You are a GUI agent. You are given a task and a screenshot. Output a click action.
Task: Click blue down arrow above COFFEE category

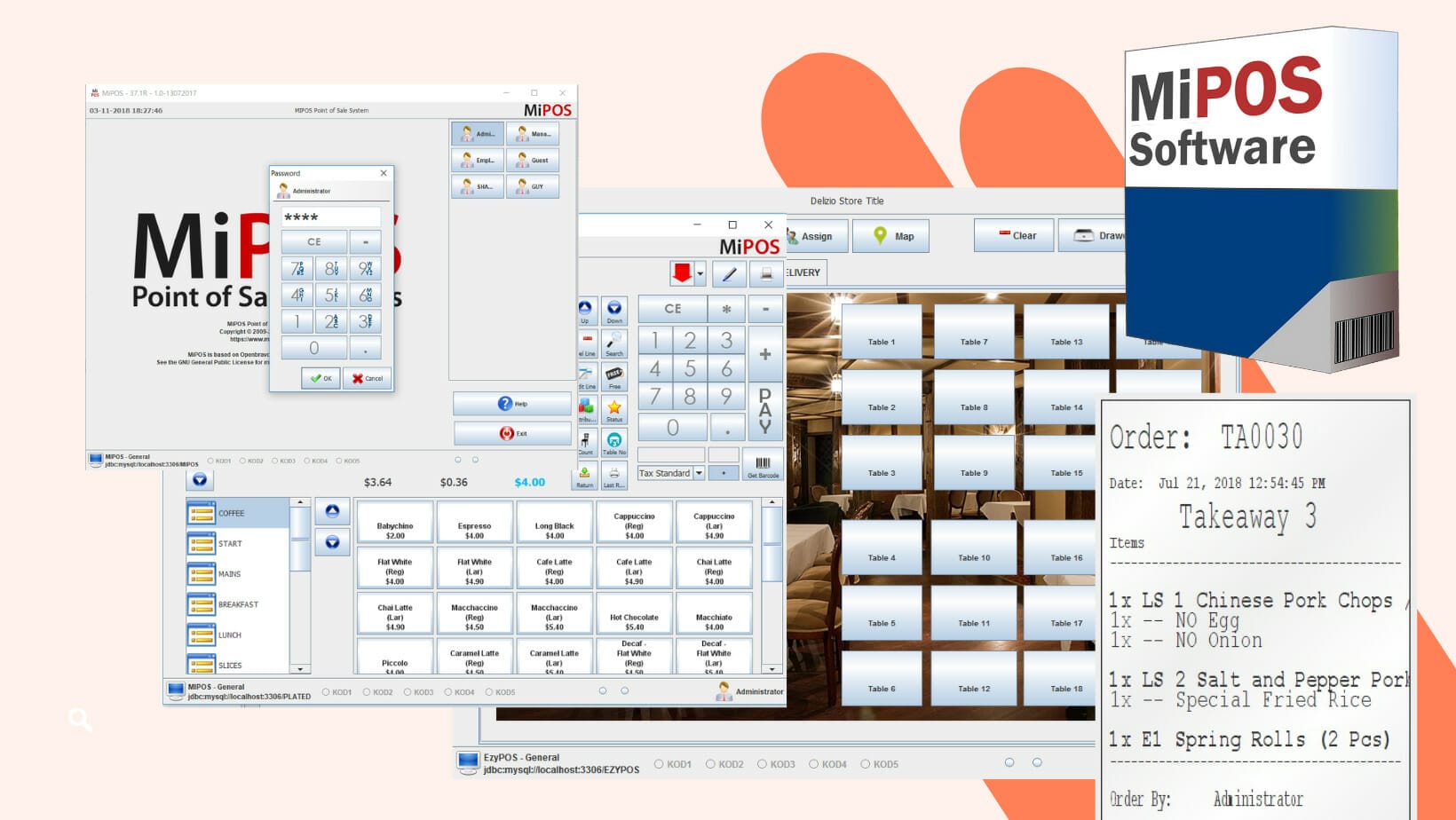[200, 479]
